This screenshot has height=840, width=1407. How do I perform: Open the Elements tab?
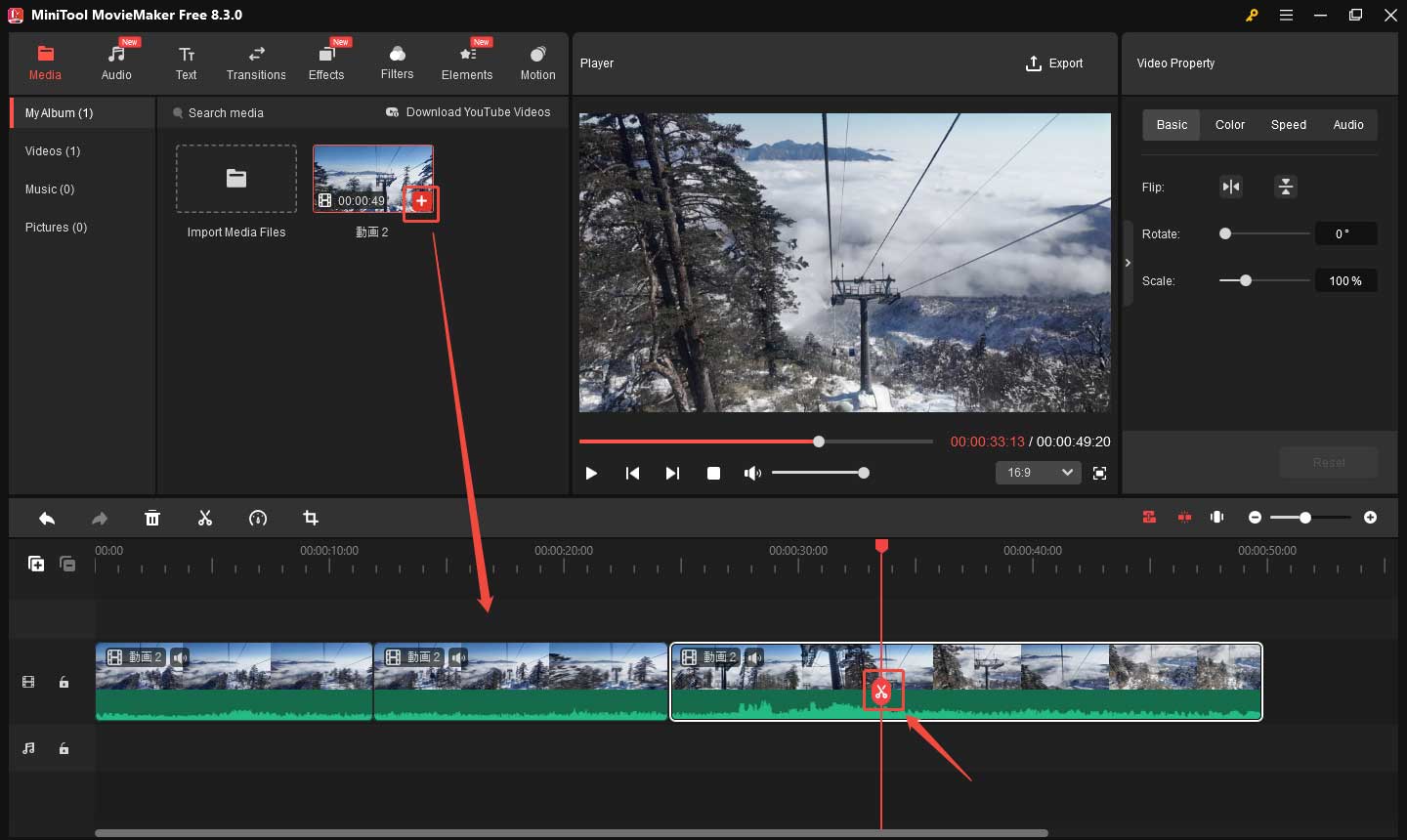click(467, 63)
